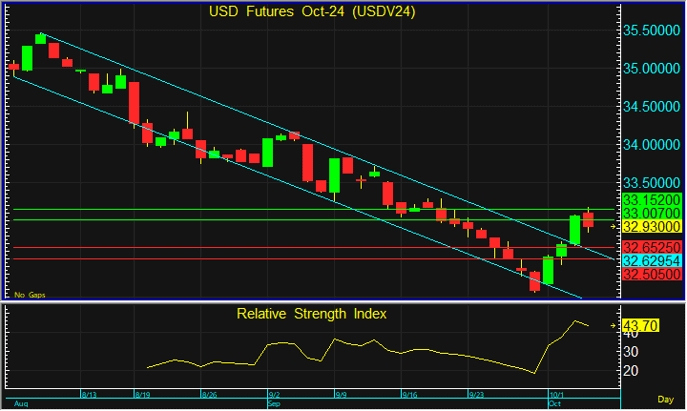Click the red 32.50500 price tag
The height and width of the screenshot is (411, 687).
pos(650,274)
